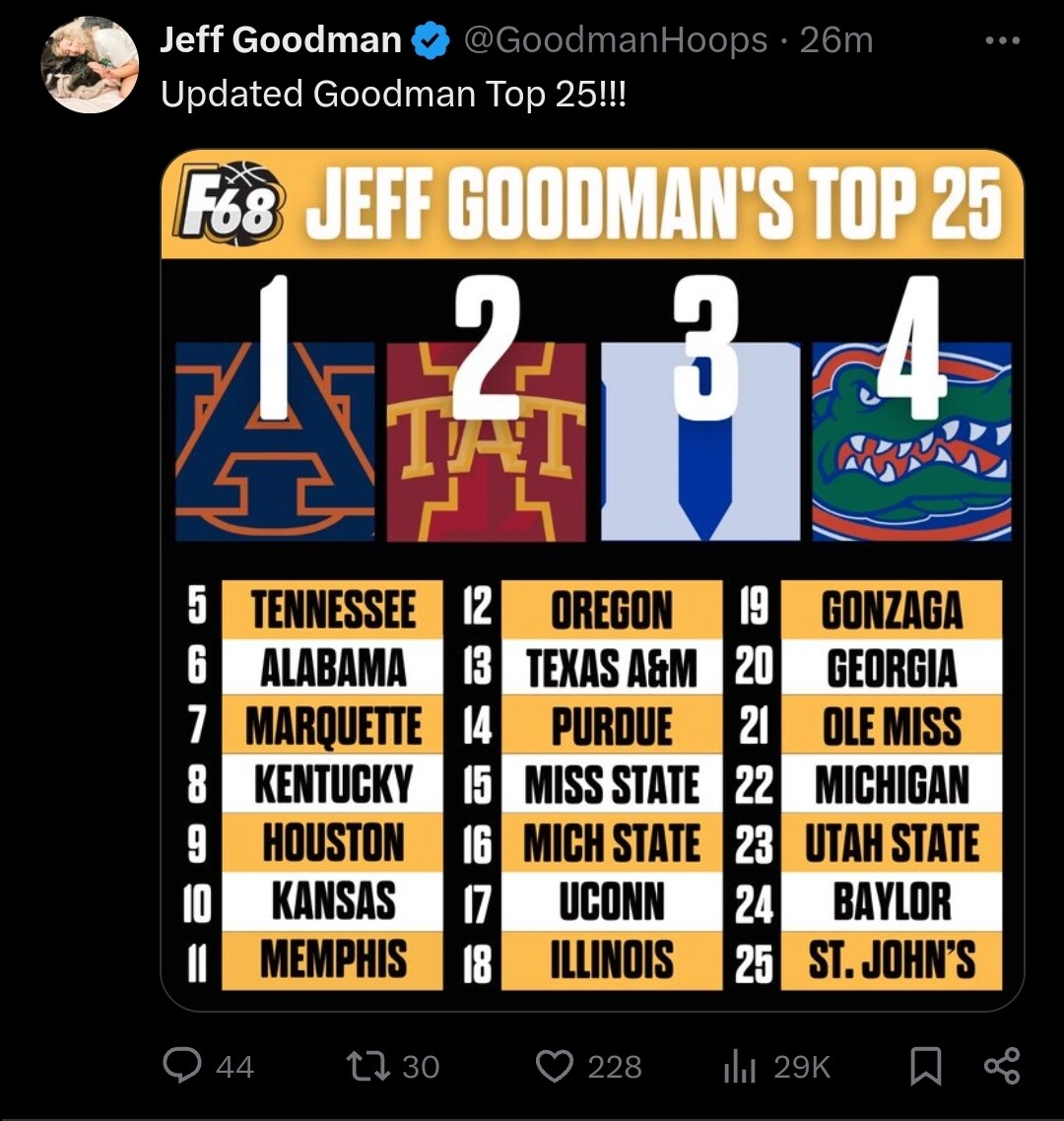This screenshot has height=1121, width=1064.
Task: Click the 30 reposts count
Action: (x=421, y=1067)
